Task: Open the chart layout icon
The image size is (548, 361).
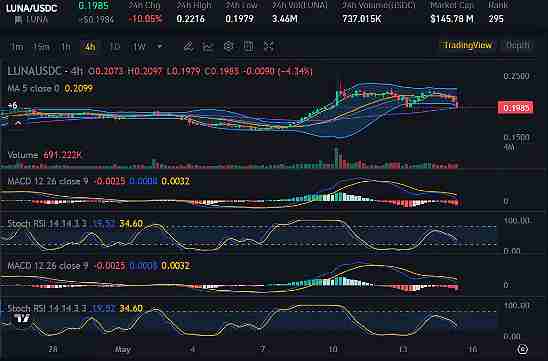Action: [x=248, y=46]
